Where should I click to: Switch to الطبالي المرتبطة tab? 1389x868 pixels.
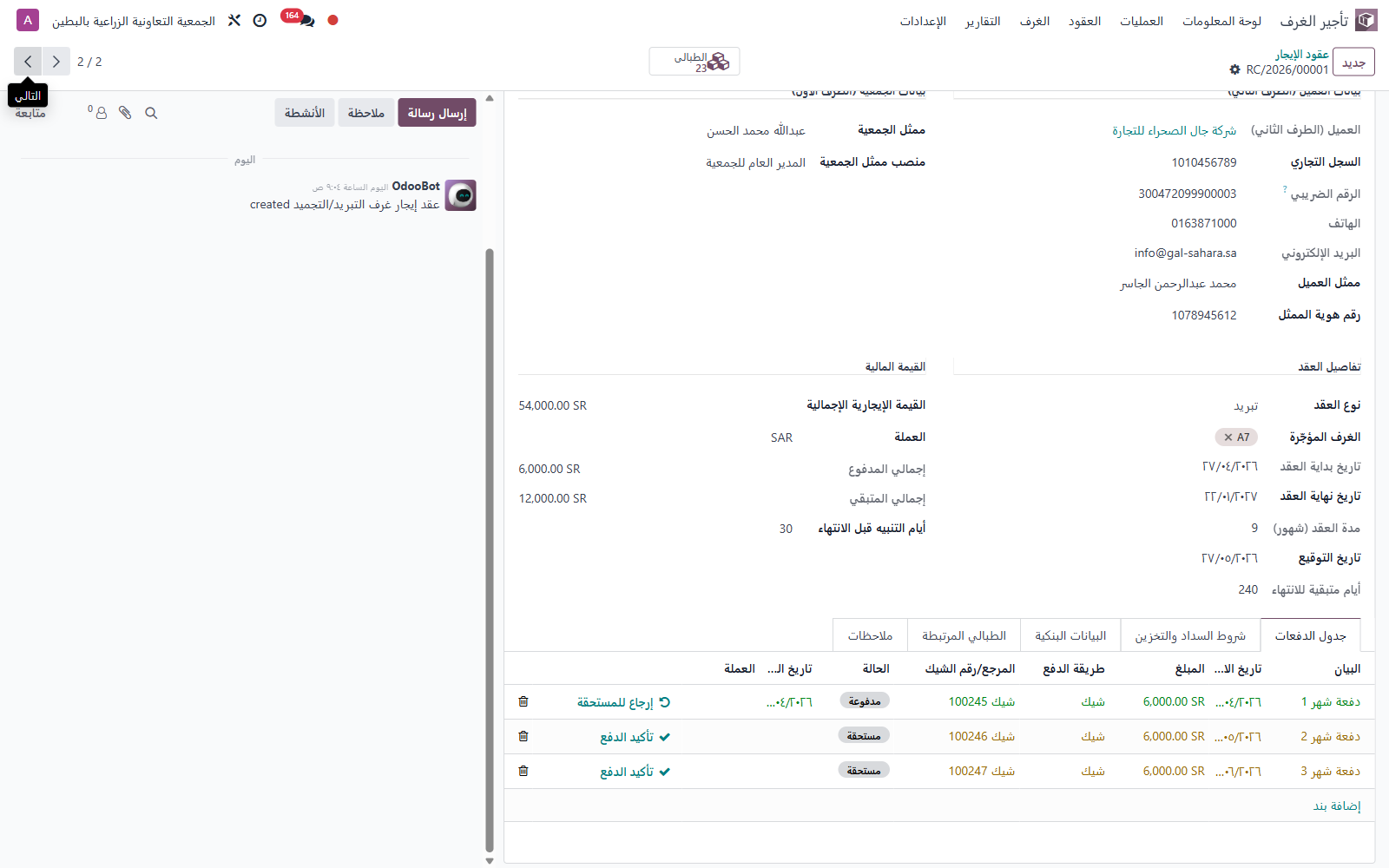point(964,635)
